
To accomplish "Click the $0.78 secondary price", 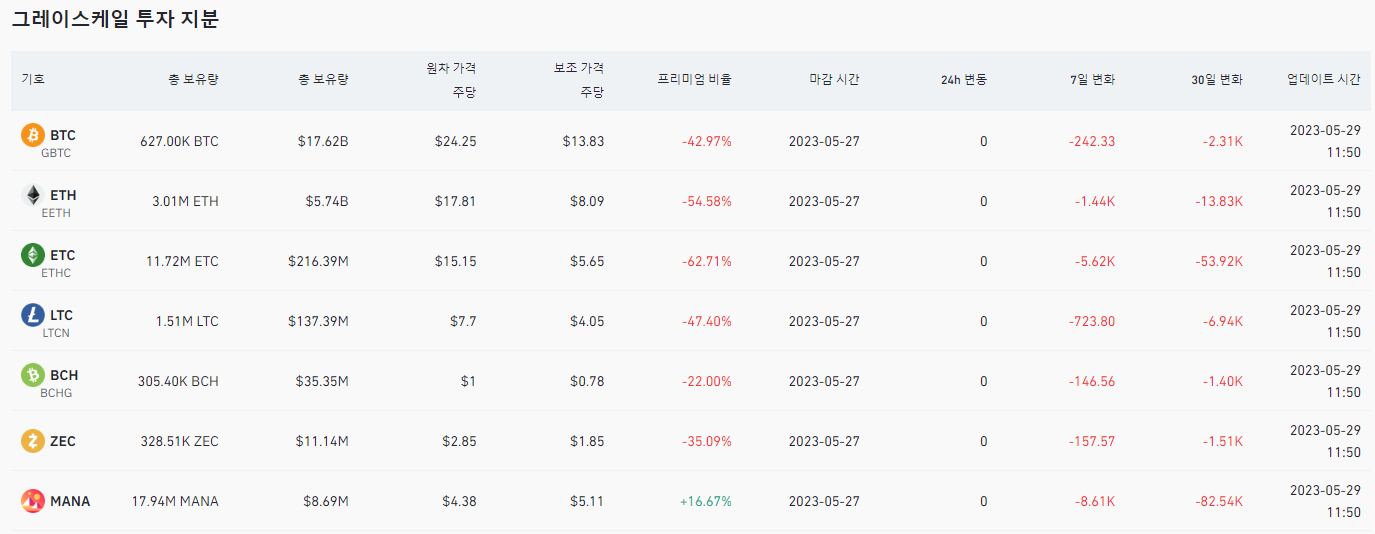I will click(x=588, y=381).
